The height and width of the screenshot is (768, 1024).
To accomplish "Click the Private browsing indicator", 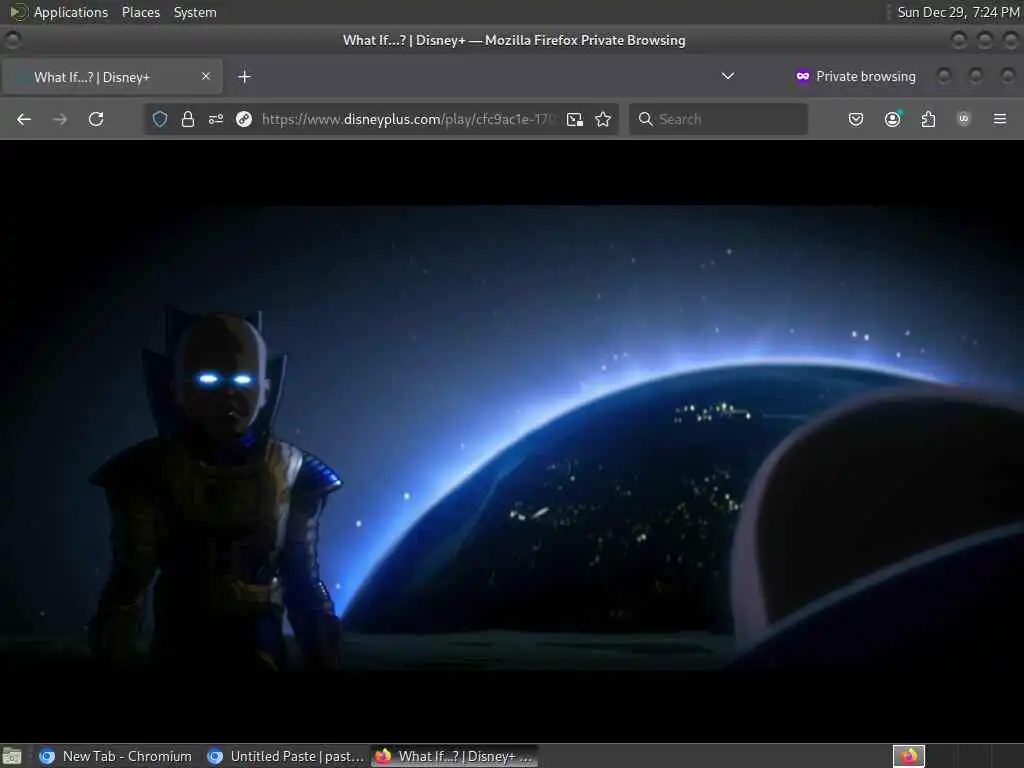I will 855,76.
